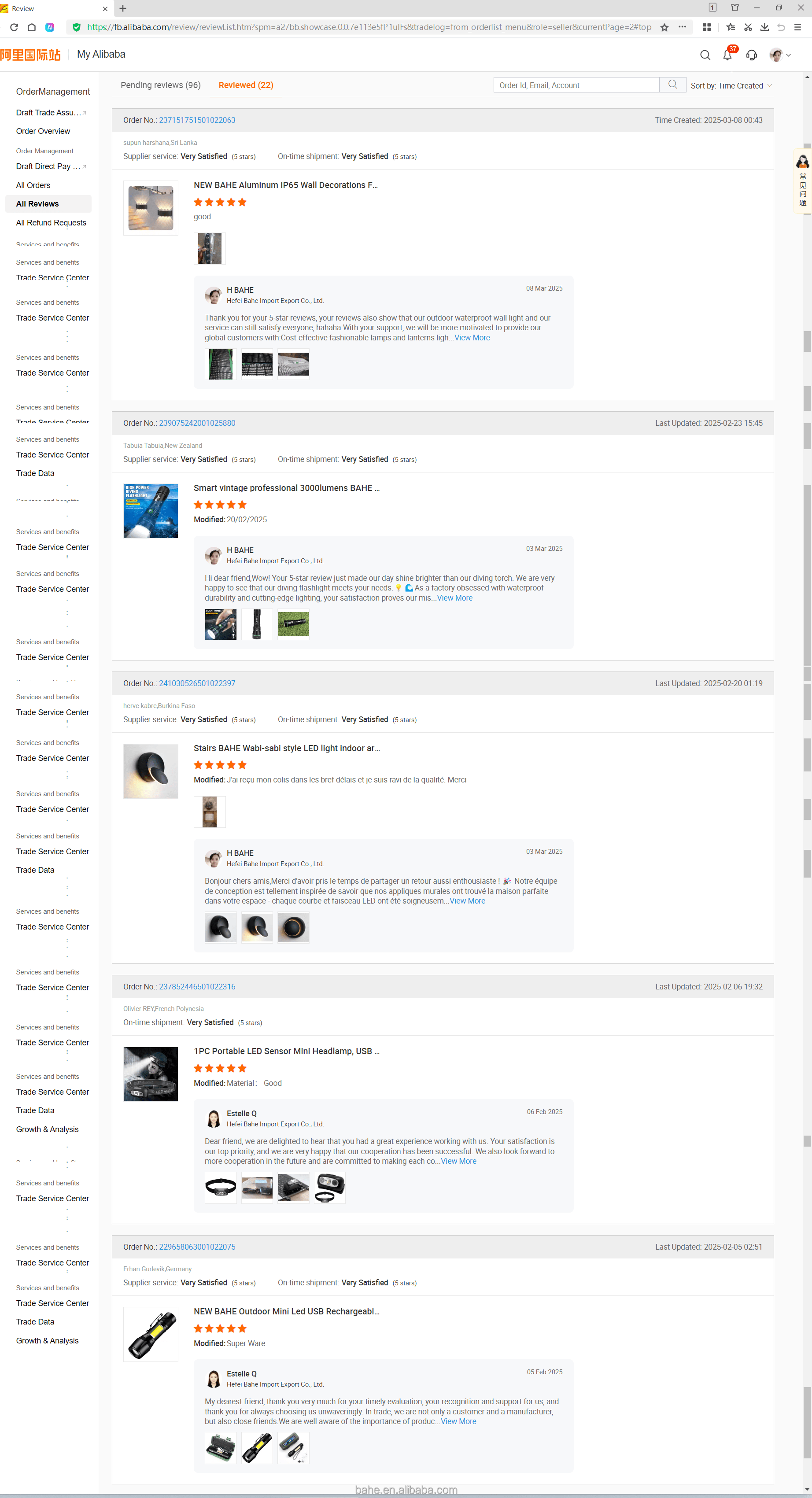Viewport: 812px width, 1498px height.
Task: Click View More on Estelle Q's 06 Feb reply
Action: click(x=458, y=1161)
